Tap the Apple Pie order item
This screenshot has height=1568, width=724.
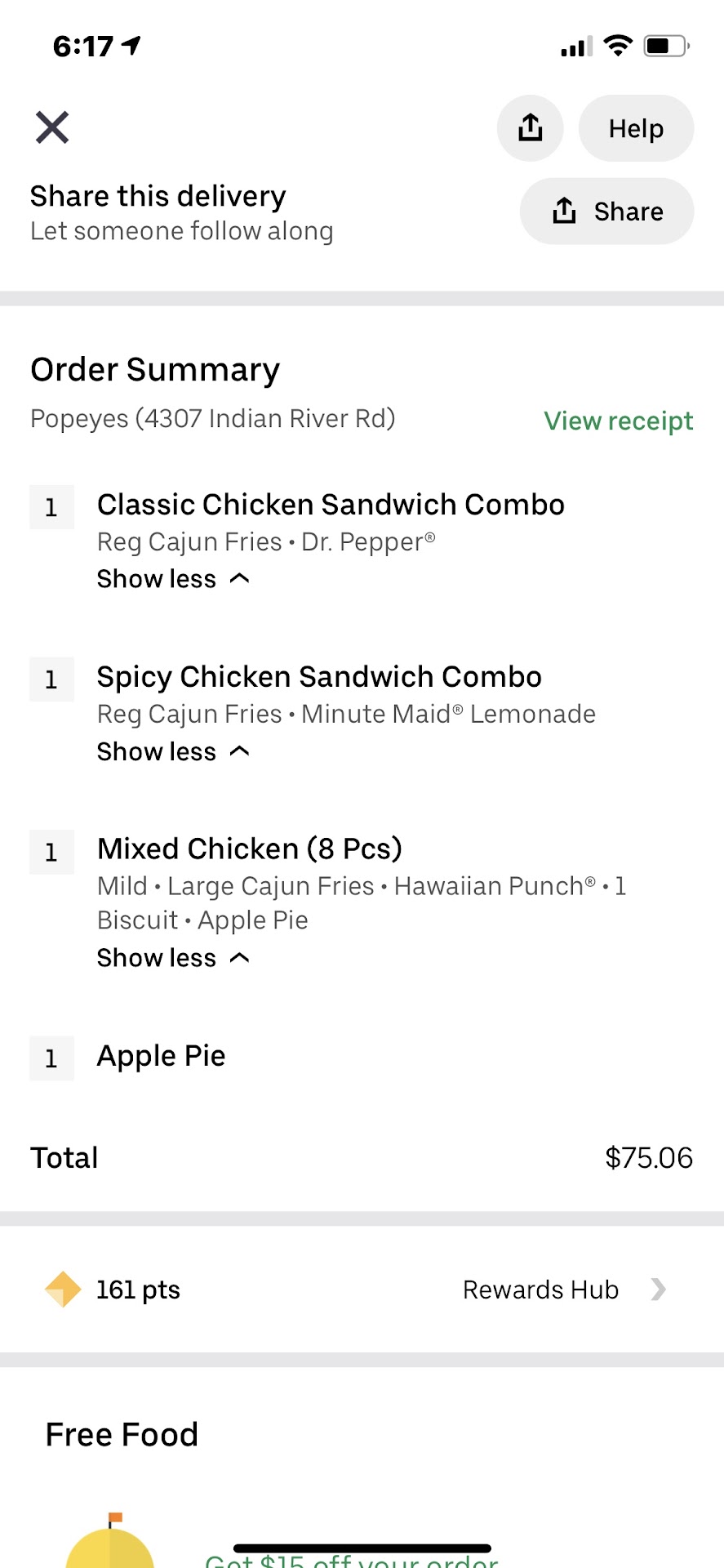click(161, 1056)
